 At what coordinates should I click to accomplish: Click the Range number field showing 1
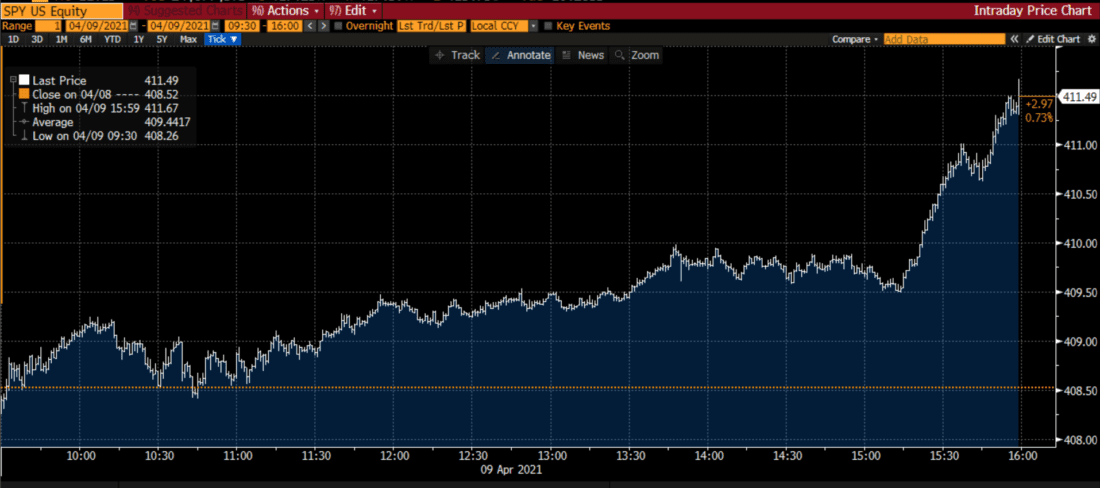pos(48,26)
